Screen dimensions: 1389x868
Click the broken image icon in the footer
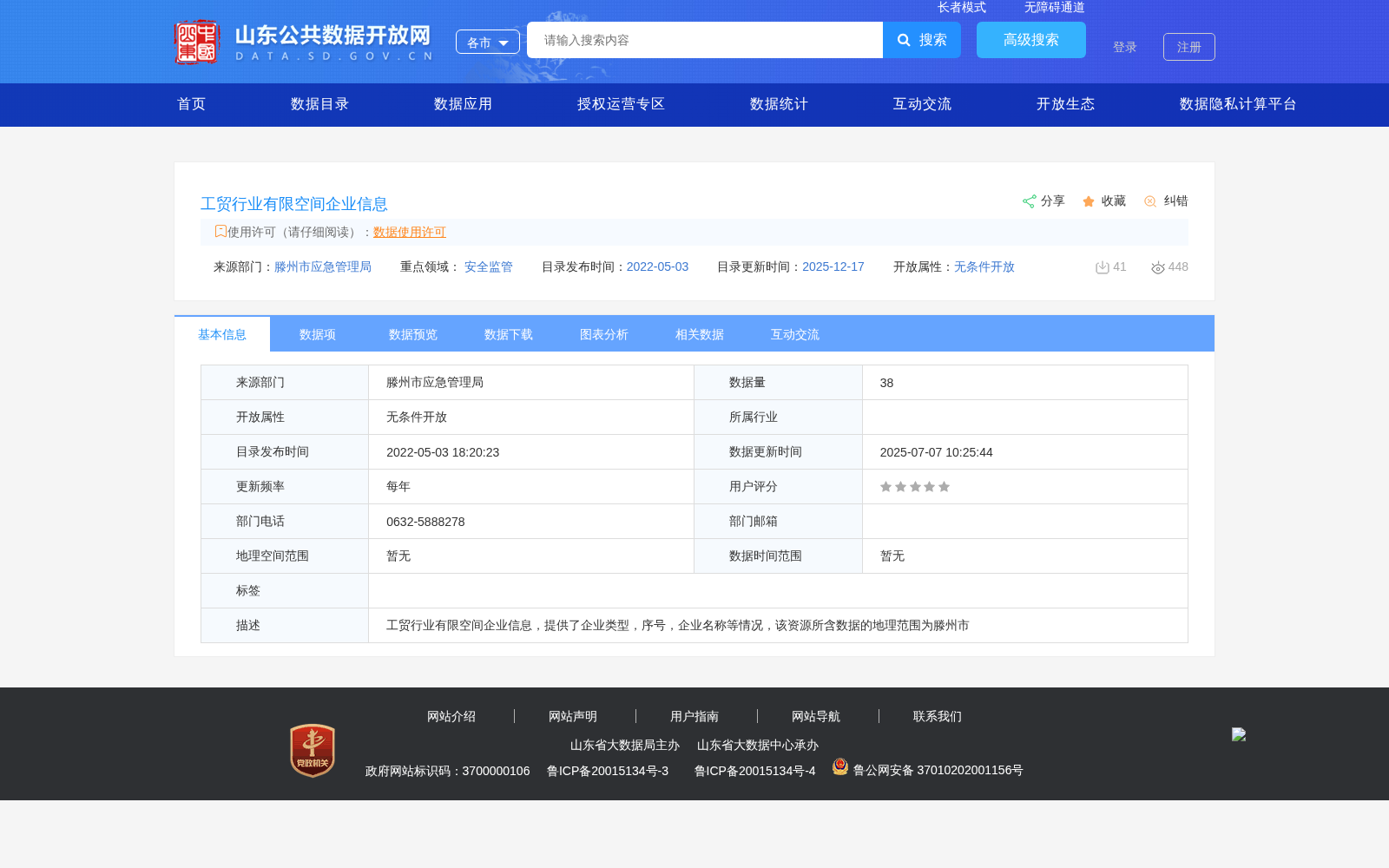[1239, 734]
